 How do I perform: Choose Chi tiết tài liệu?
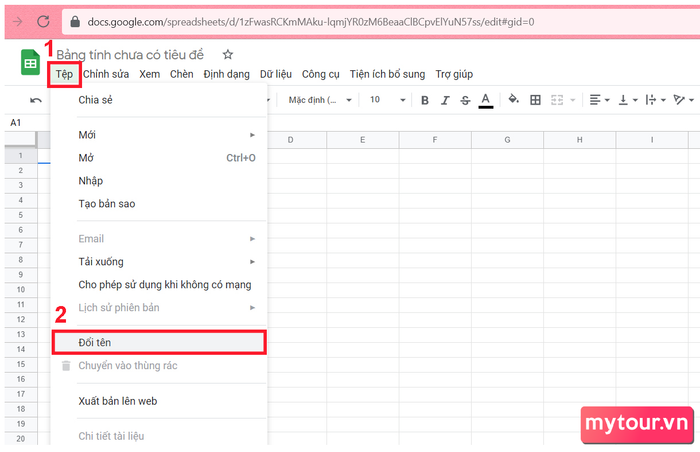(x=159, y=436)
